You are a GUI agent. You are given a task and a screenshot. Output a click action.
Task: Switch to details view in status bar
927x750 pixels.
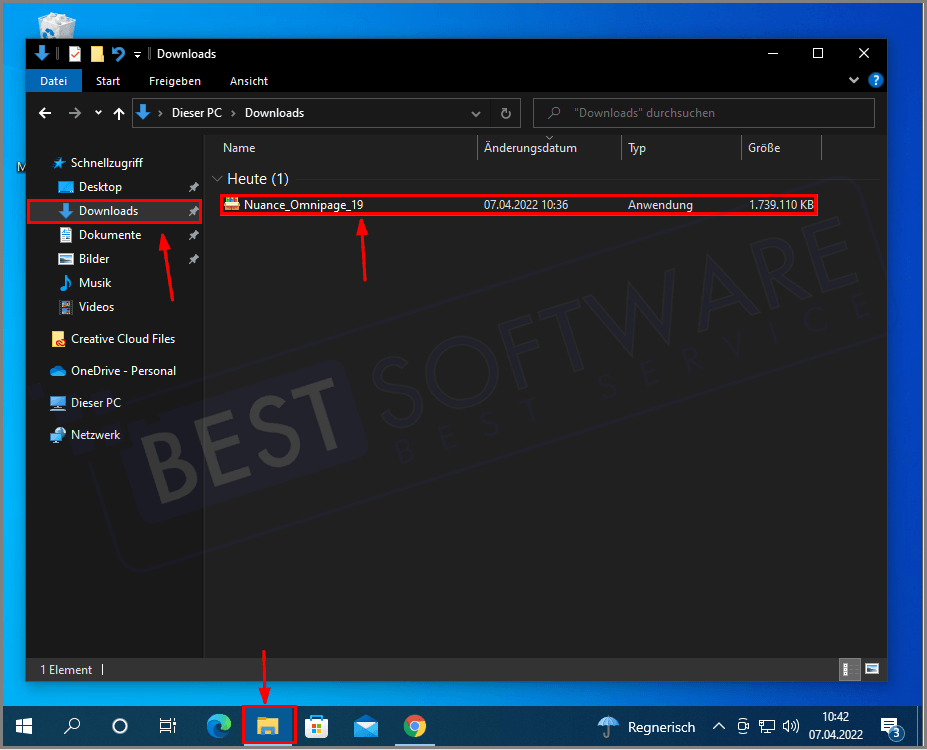pyautogui.click(x=849, y=669)
